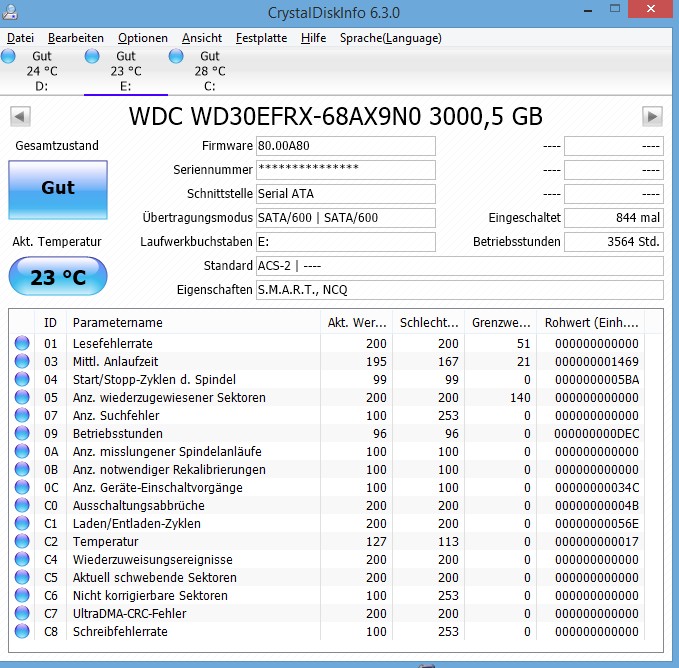Click status orb for Mittl. Anlaufzeit row
Image resolution: width=679 pixels, height=668 pixels.
[x=22, y=361]
